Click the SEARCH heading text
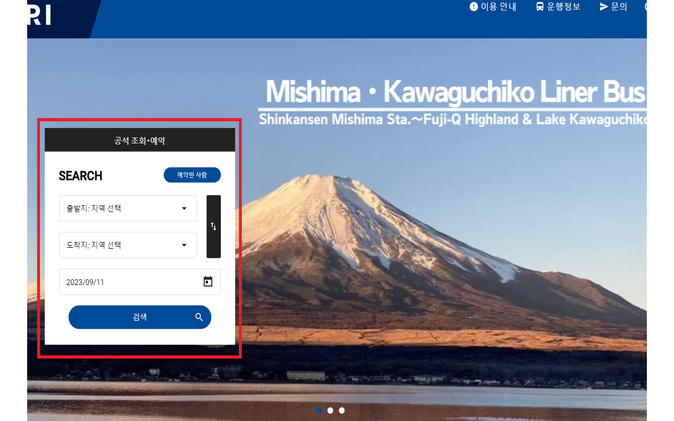The width and height of the screenshot is (674, 421). [80, 176]
